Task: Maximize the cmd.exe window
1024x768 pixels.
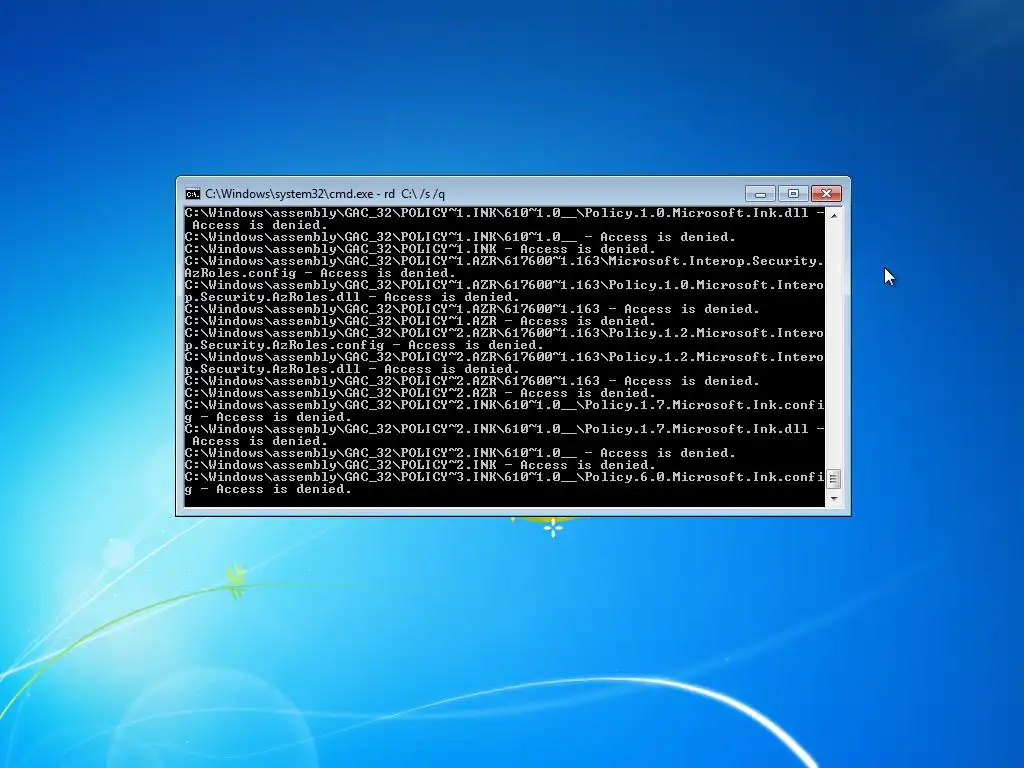Action: point(793,194)
